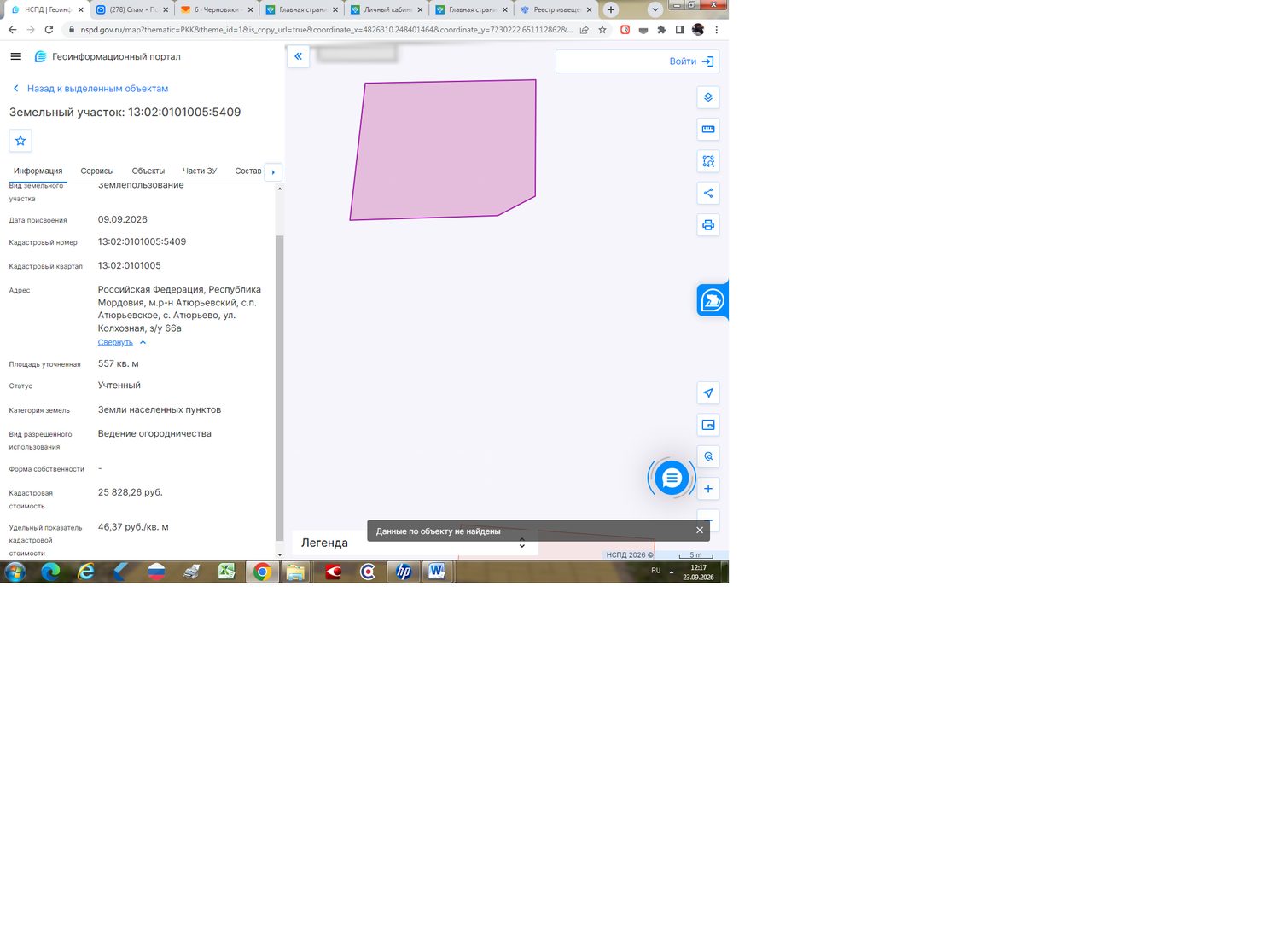The height and width of the screenshot is (952, 1280).
Task: Click the print map icon
Action: [708, 225]
